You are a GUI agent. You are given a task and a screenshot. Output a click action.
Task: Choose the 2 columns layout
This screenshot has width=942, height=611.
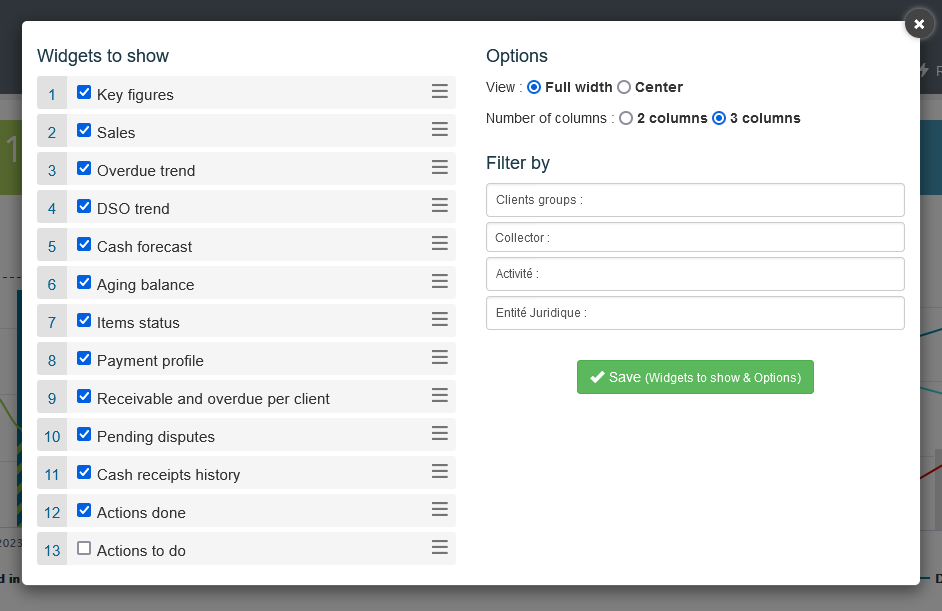[626, 118]
